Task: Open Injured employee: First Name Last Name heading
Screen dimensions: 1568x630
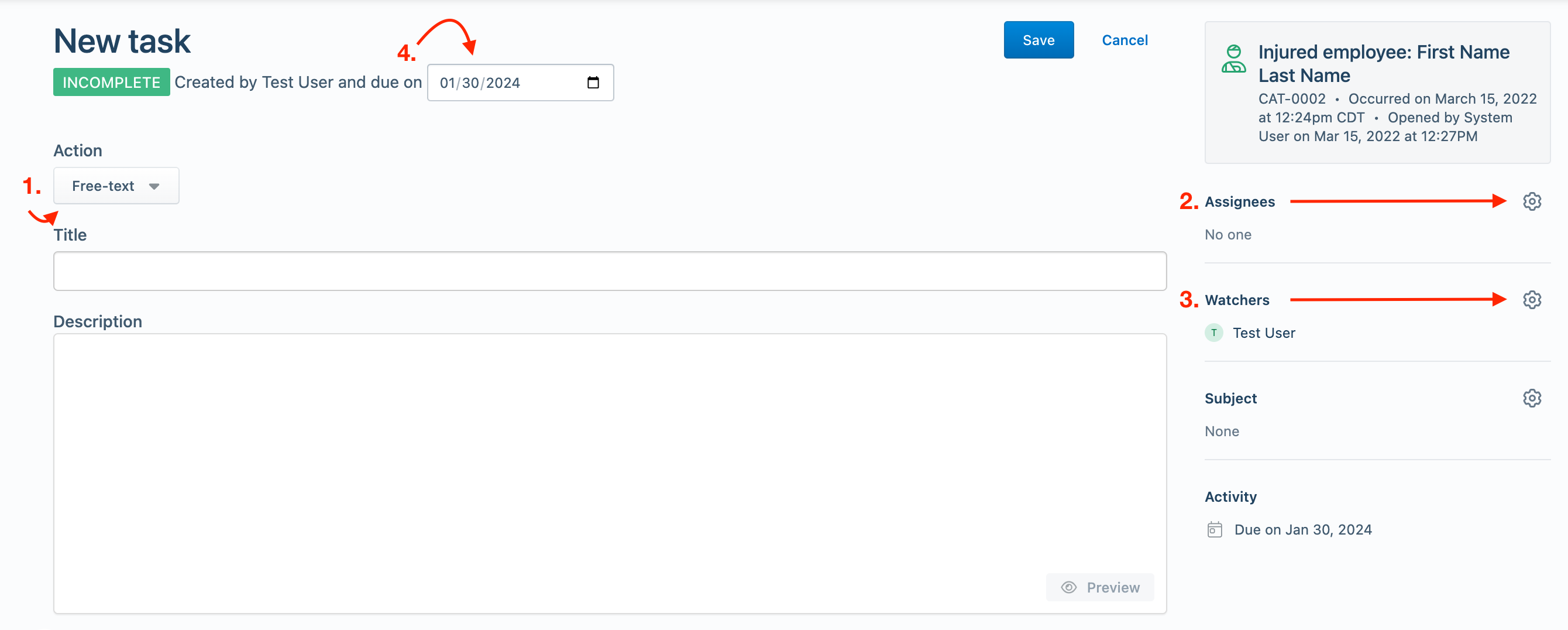Action: point(1384,63)
